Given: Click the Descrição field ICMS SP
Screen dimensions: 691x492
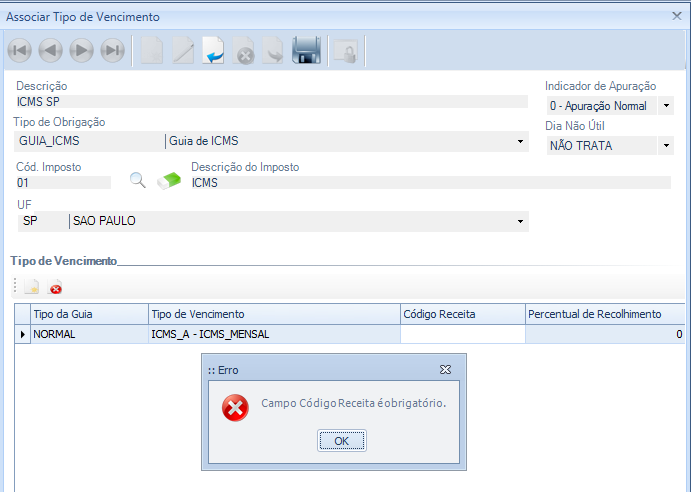Looking at the screenshot, I should (271, 101).
